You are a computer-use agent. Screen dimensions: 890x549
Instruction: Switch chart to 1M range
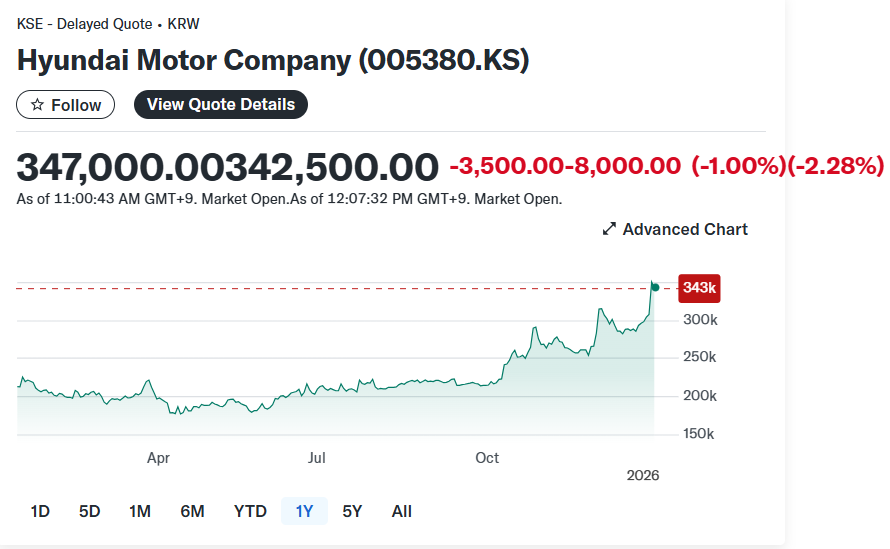click(x=140, y=511)
